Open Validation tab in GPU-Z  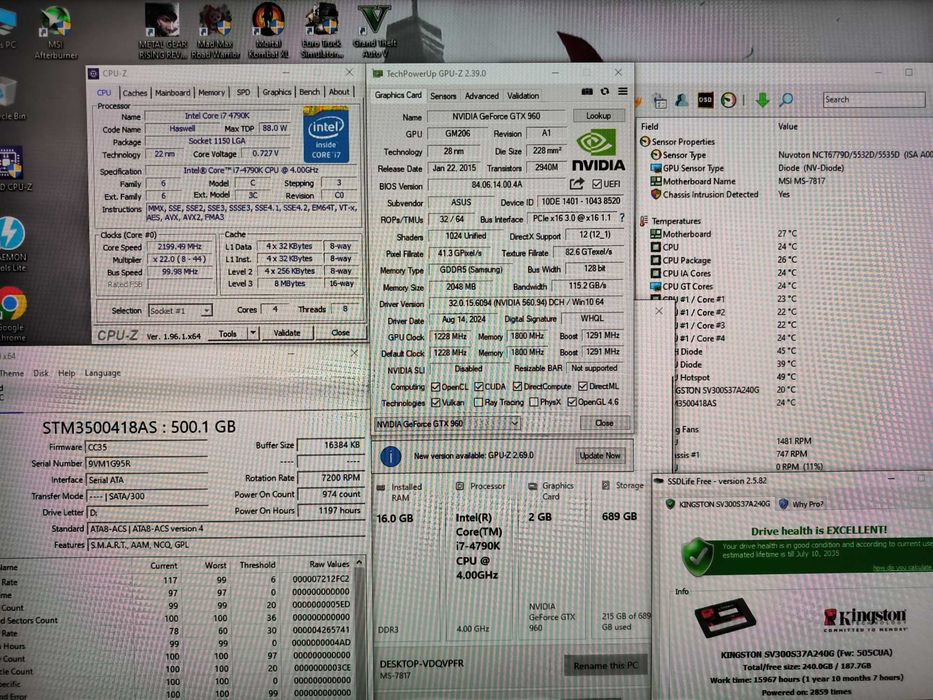[x=522, y=96]
